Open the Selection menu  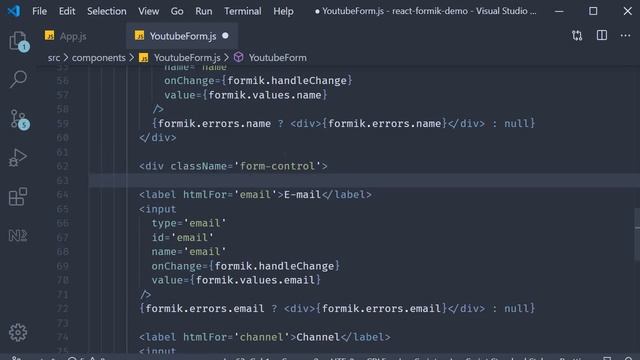coord(107,11)
